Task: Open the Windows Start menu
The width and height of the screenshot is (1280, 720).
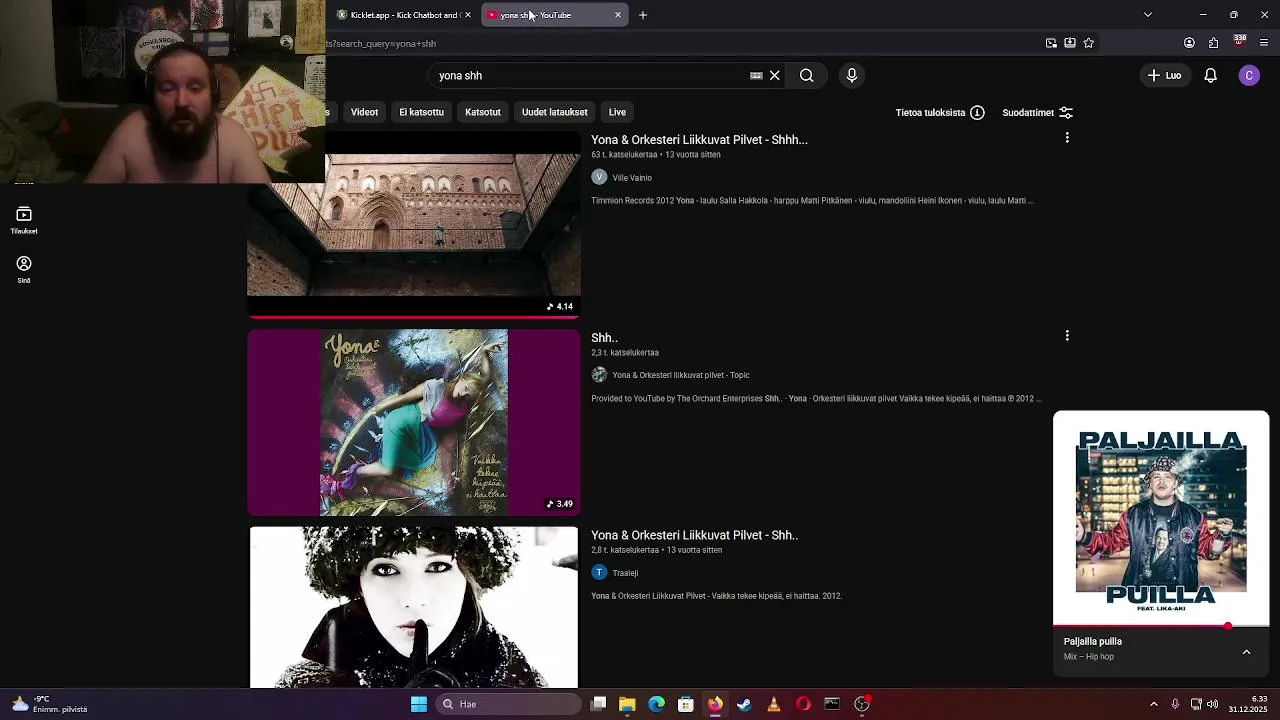Action: 419,704
